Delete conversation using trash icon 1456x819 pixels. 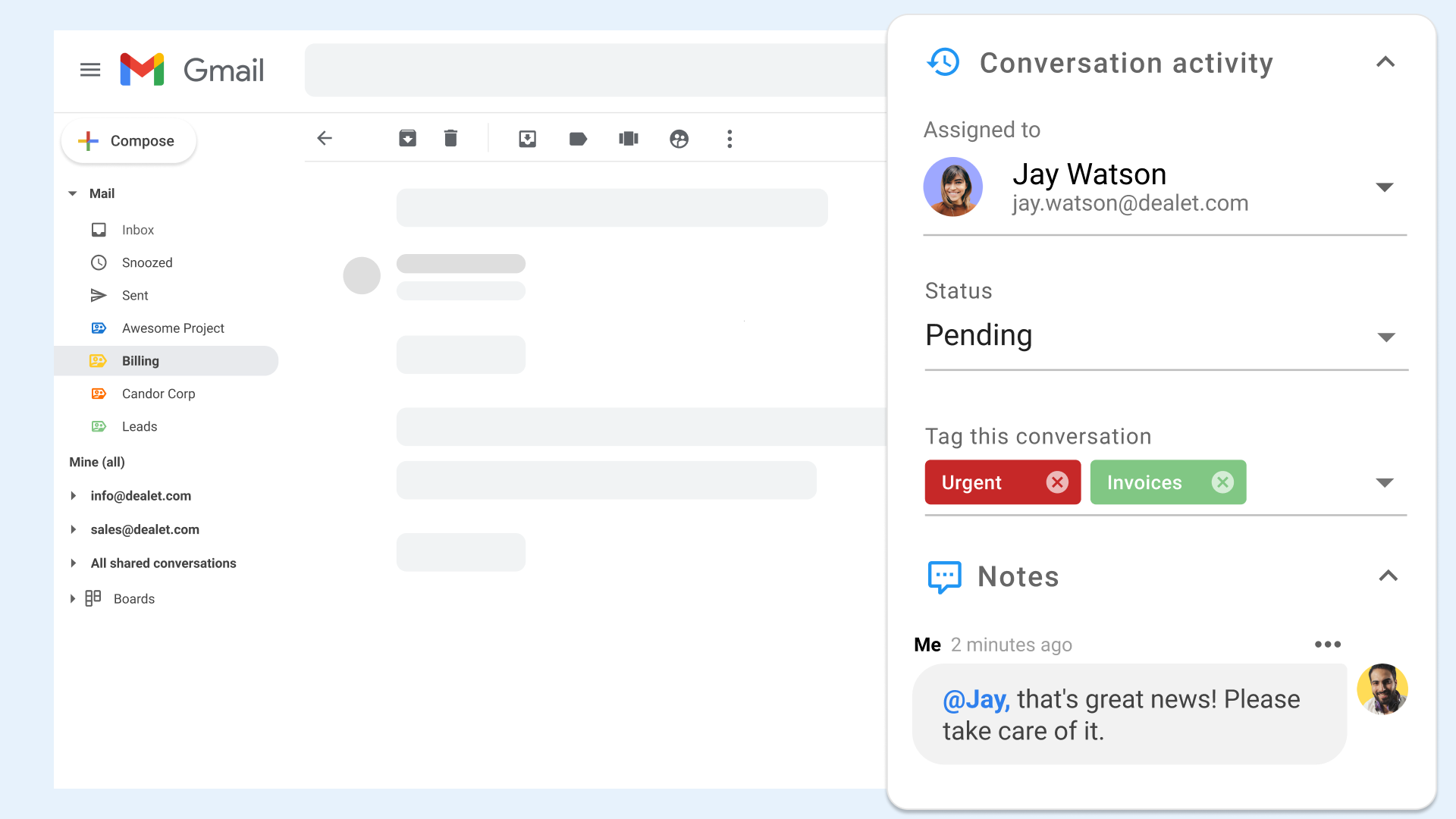(450, 138)
